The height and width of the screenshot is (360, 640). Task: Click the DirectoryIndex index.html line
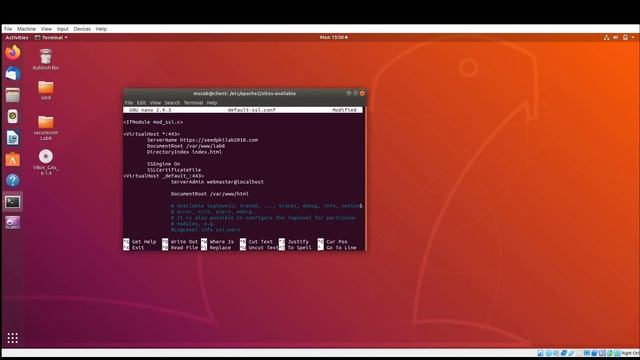[x=184, y=152]
